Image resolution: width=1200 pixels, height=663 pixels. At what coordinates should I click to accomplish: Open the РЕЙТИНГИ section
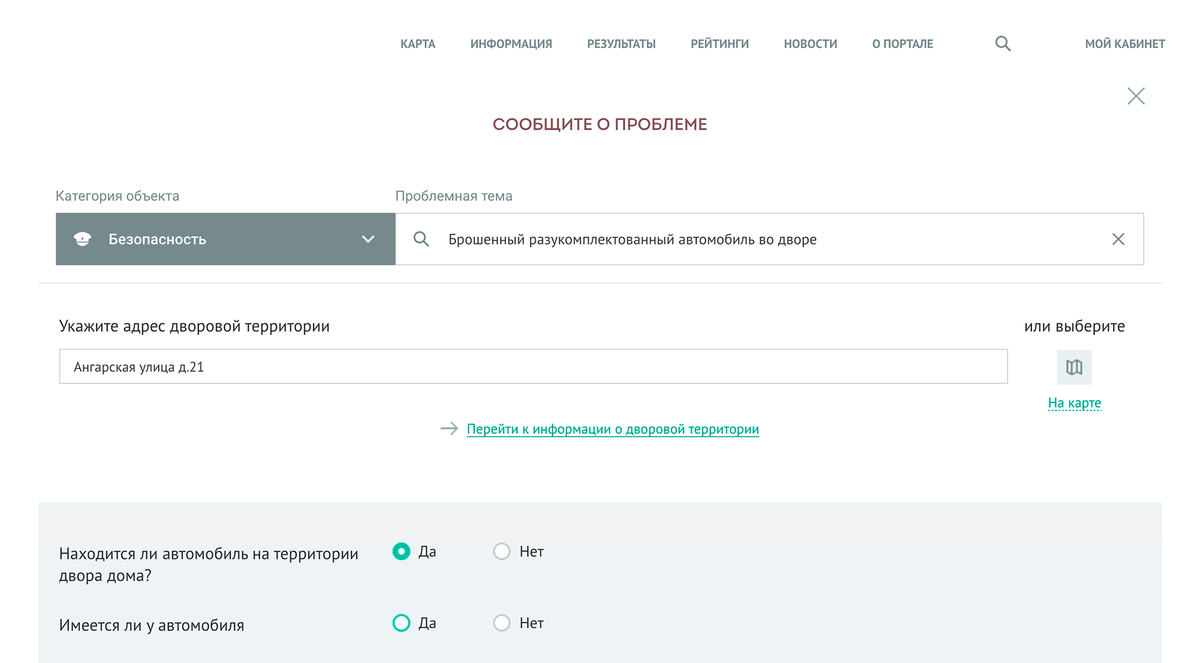pyautogui.click(x=720, y=44)
